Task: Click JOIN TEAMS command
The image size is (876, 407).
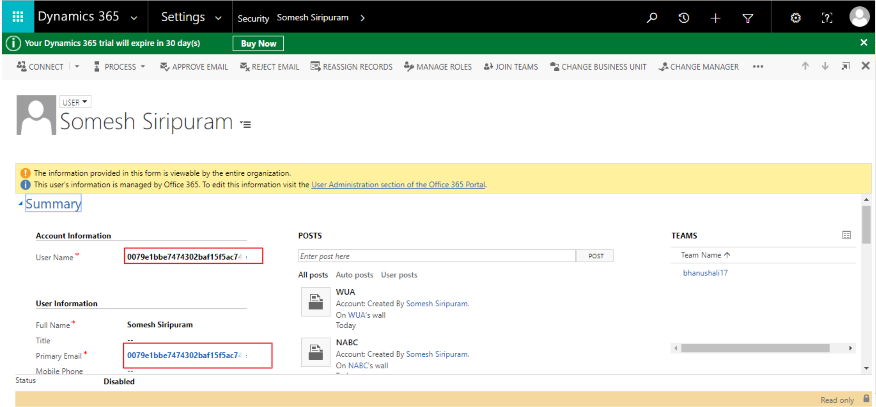Action: point(511,66)
